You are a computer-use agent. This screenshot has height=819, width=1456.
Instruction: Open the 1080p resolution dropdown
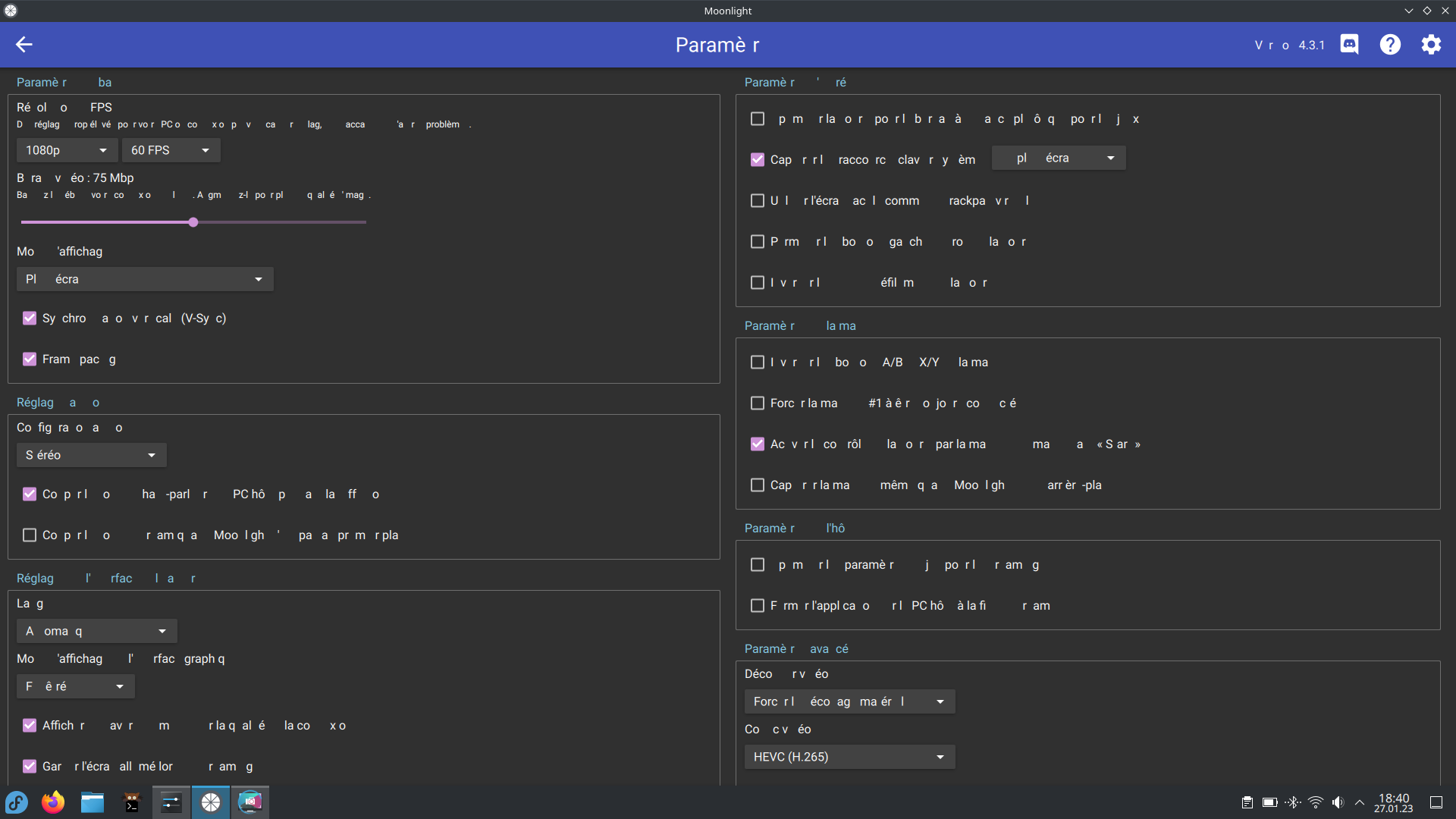67,150
